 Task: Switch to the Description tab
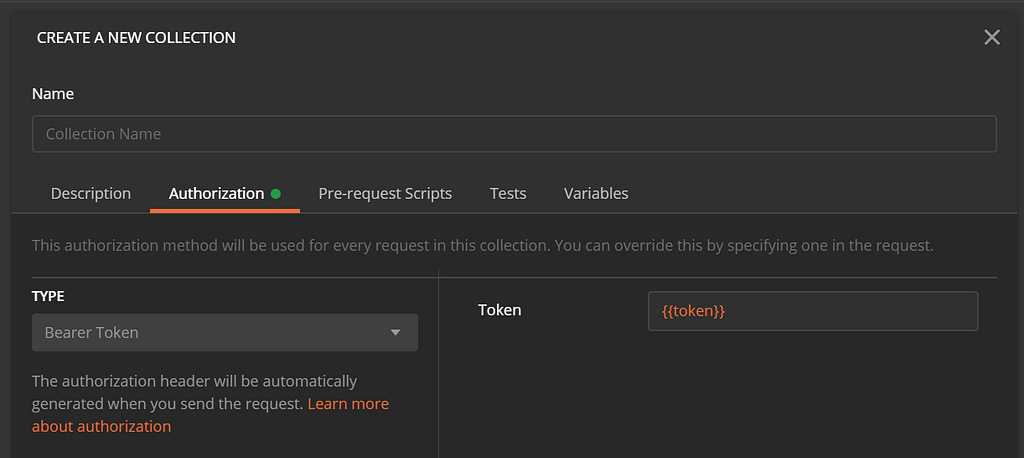[91, 194]
